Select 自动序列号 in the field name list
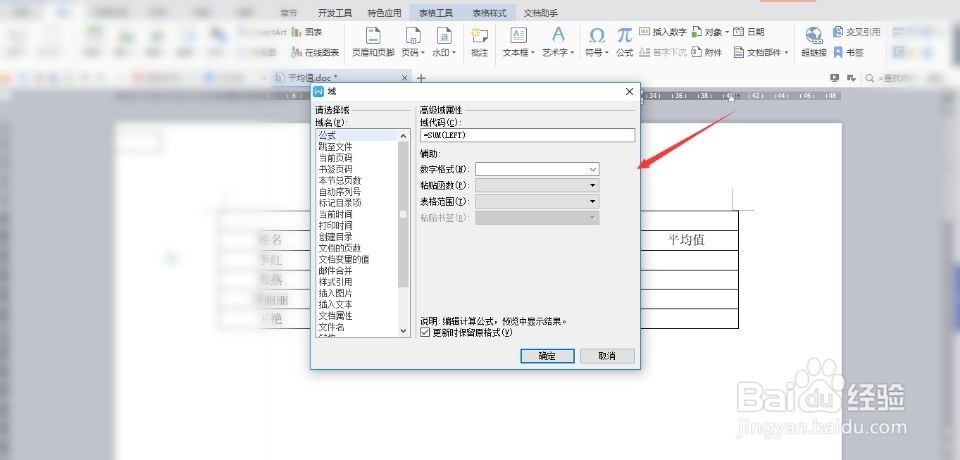The height and width of the screenshot is (460, 960). tap(340, 192)
